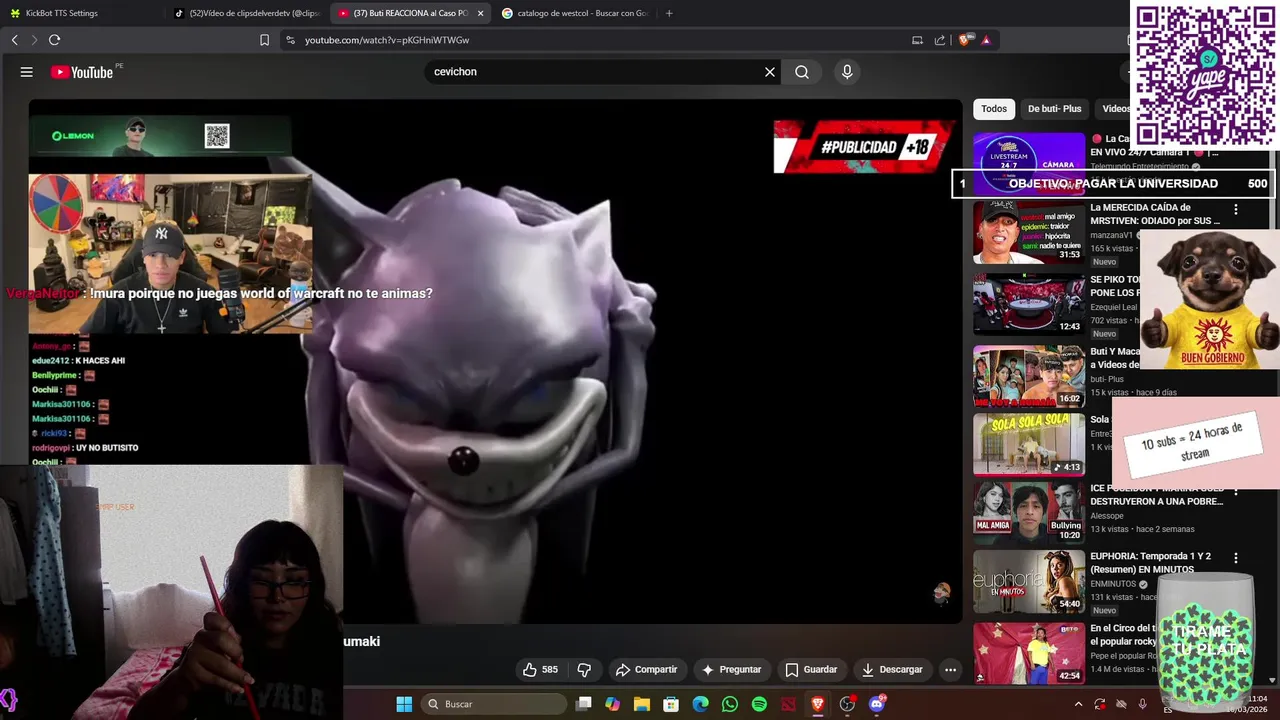Go to the YouTube home logo
This screenshot has height=720, width=1280.
[82, 72]
